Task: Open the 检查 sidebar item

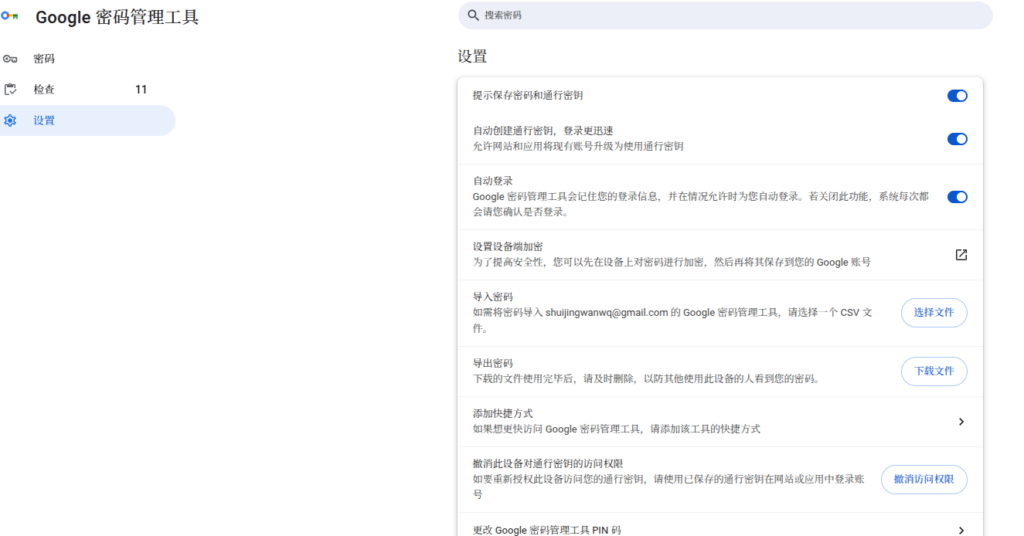Action: click(x=88, y=89)
